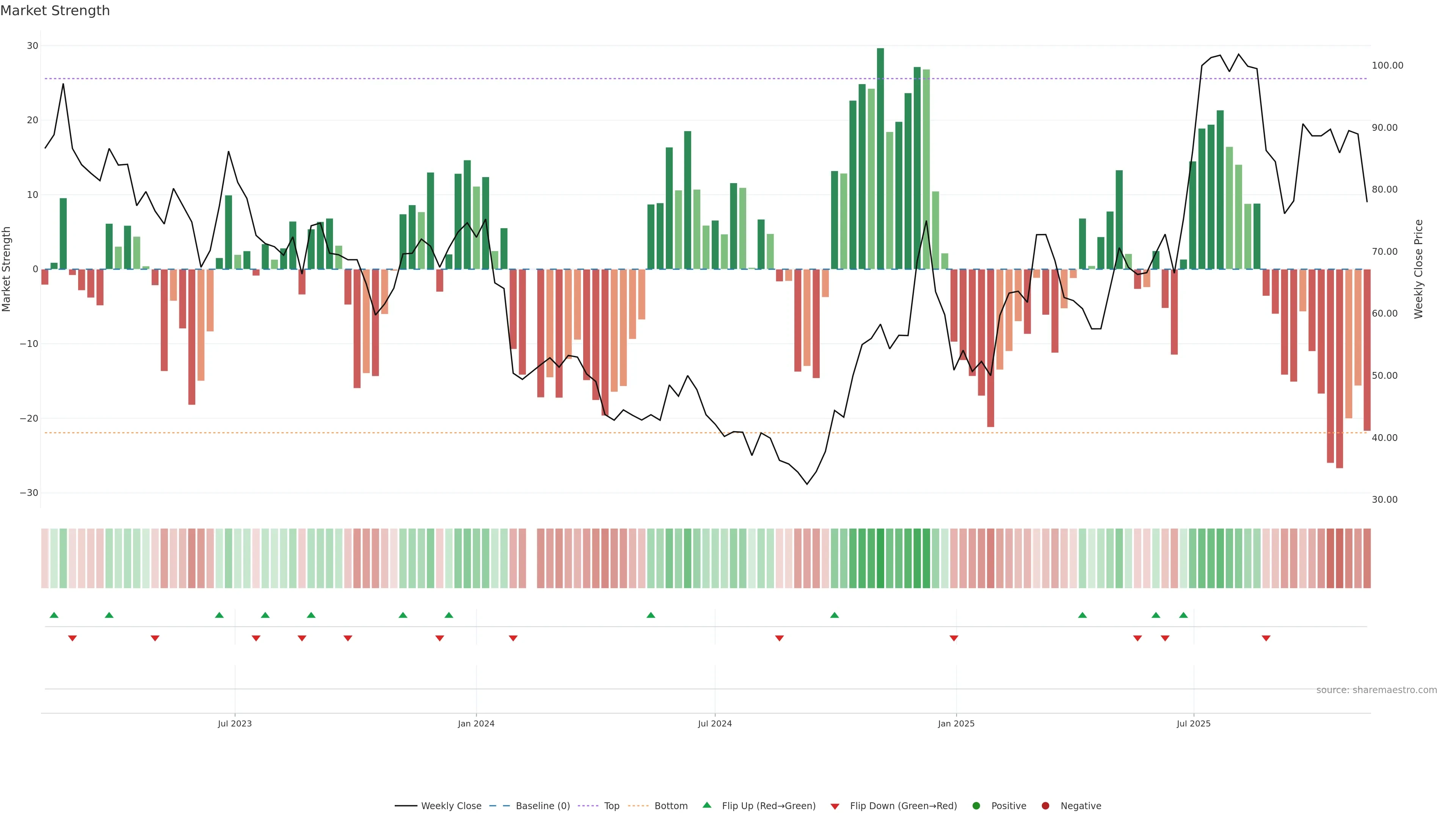Select the rightmost red flip-down triangle marker

pyautogui.click(x=1266, y=638)
